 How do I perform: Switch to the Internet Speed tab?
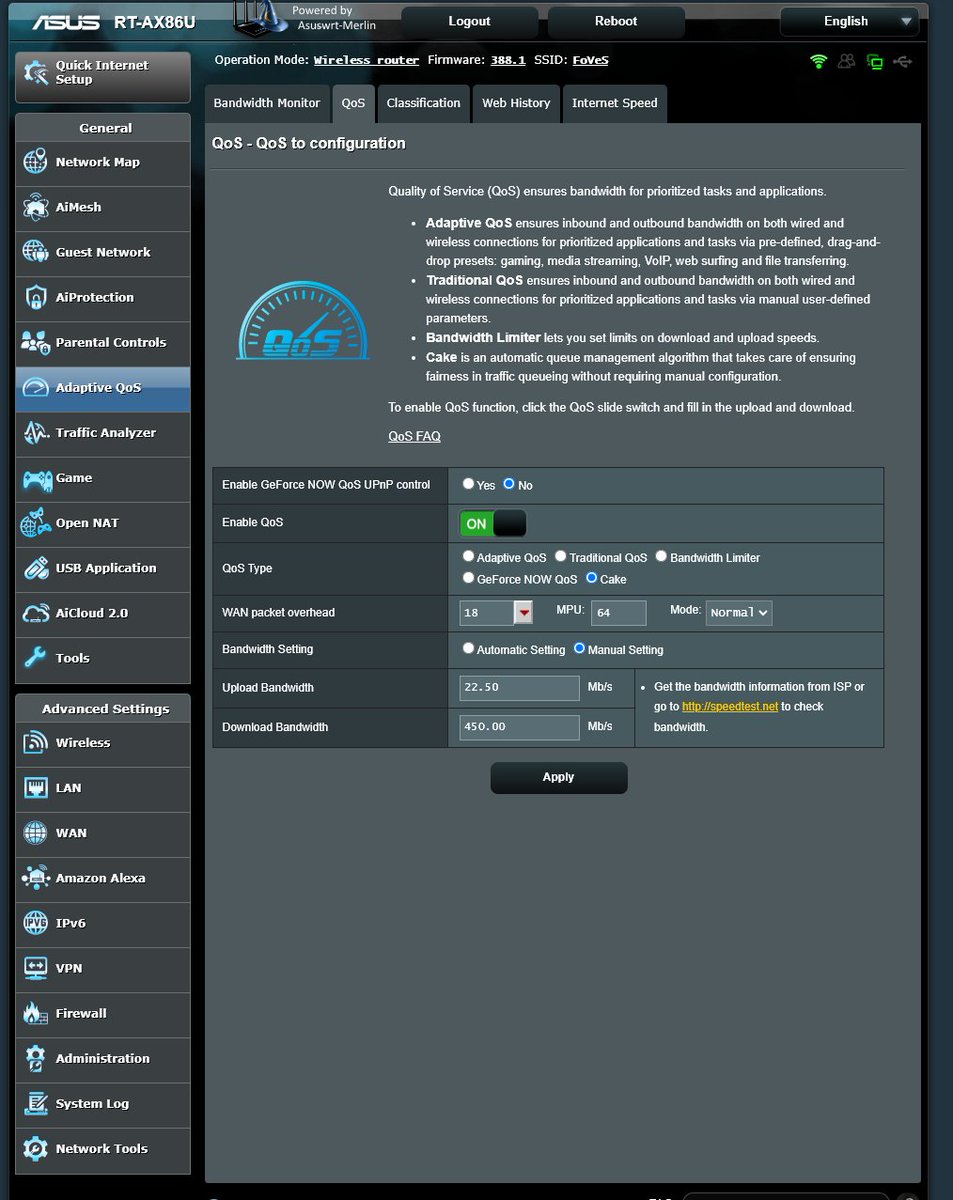(615, 103)
